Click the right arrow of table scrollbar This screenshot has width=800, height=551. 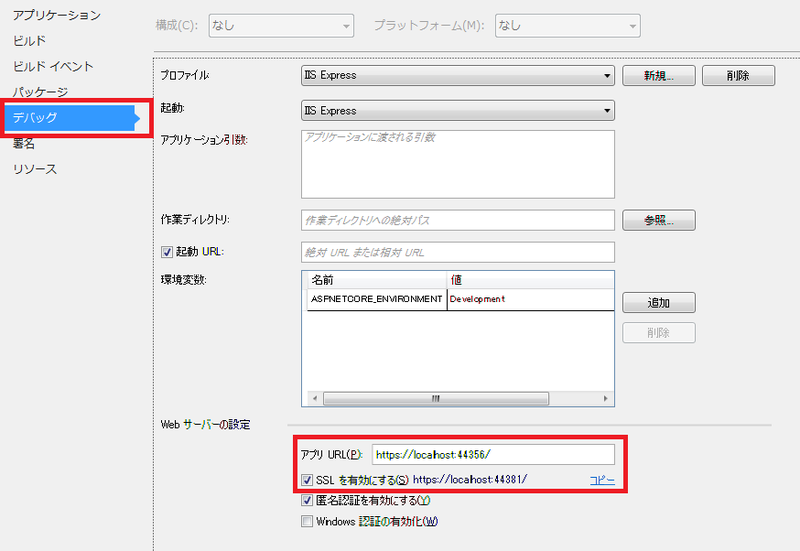coord(606,398)
